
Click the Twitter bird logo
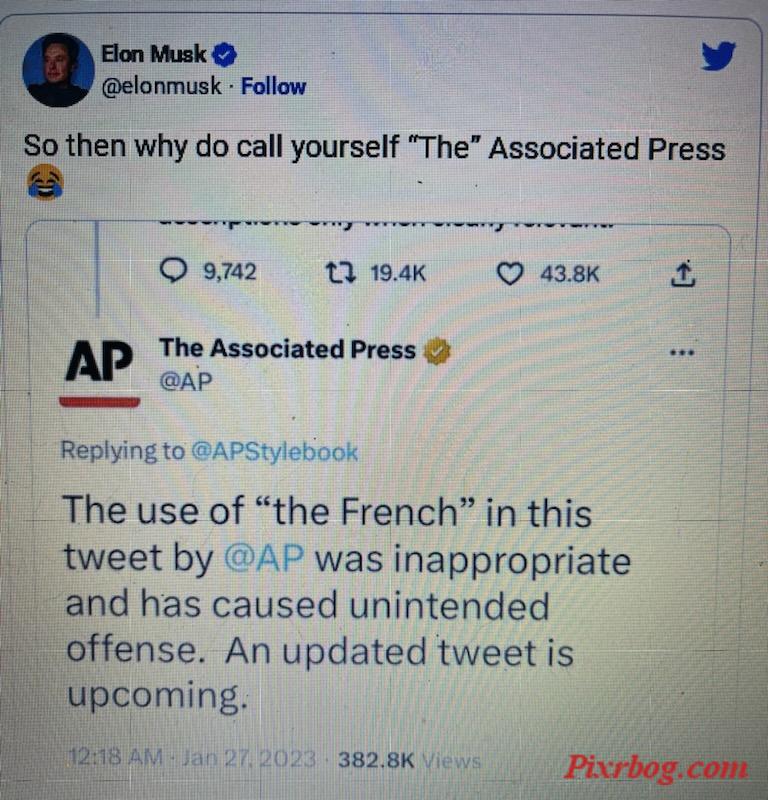tap(718, 55)
